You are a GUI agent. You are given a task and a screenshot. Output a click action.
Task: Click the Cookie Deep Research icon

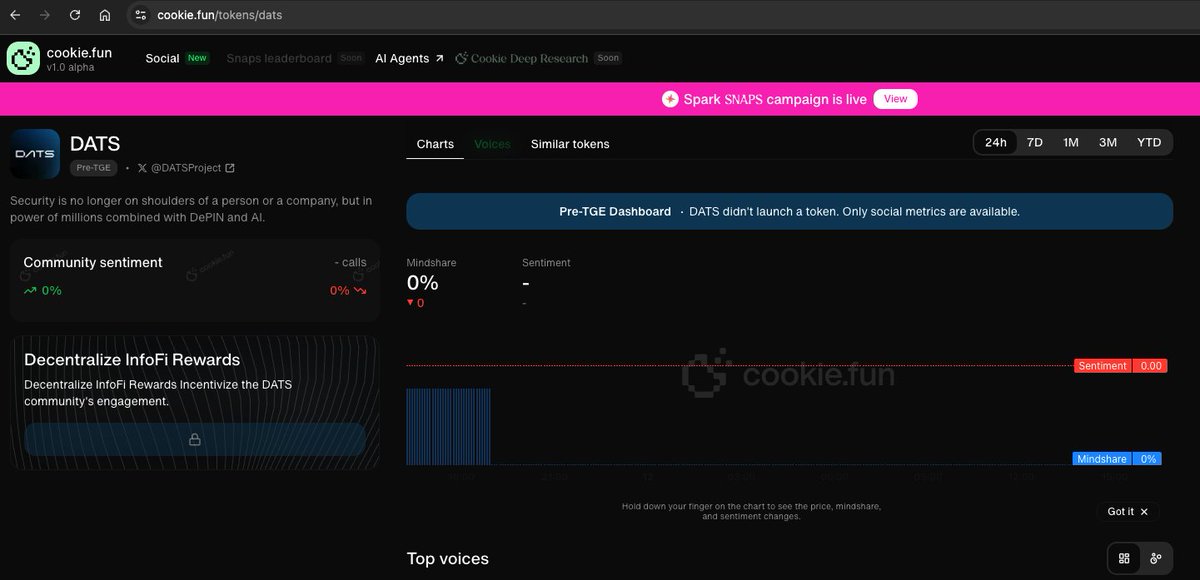(x=461, y=58)
